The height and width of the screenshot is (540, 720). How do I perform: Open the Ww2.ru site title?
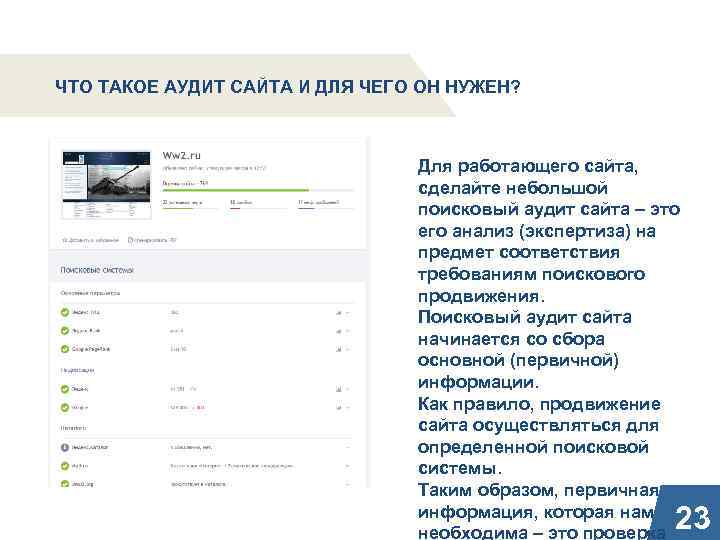pyautogui.click(x=181, y=155)
